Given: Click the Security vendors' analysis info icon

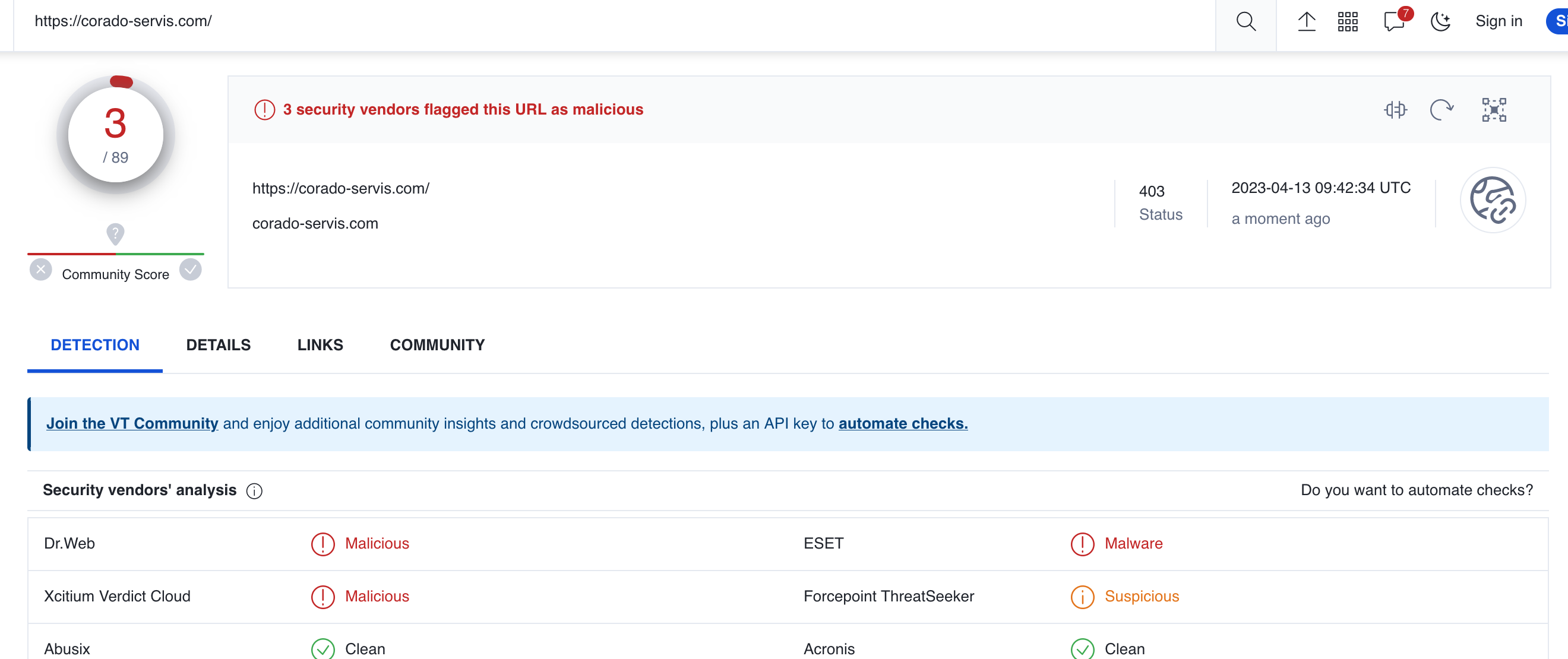Looking at the screenshot, I should click(x=254, y=491).
